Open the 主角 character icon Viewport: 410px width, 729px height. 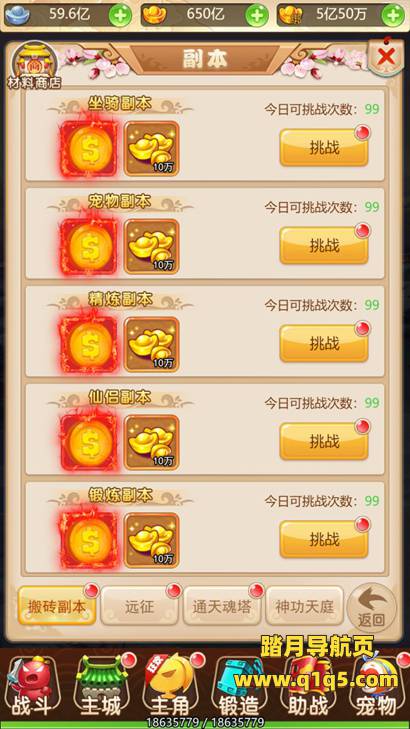168,687
